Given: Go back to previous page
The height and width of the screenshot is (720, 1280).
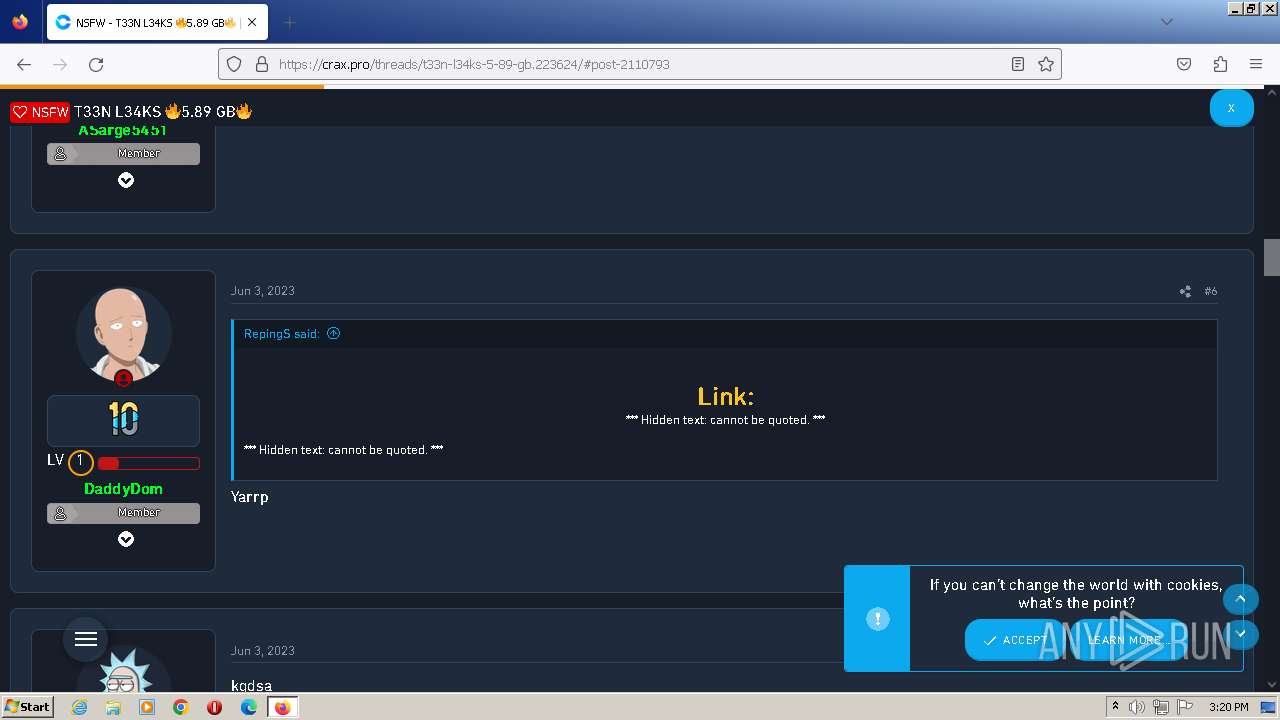Looking at the screenshot, I should pyautogui.click(x=24, y=64).
